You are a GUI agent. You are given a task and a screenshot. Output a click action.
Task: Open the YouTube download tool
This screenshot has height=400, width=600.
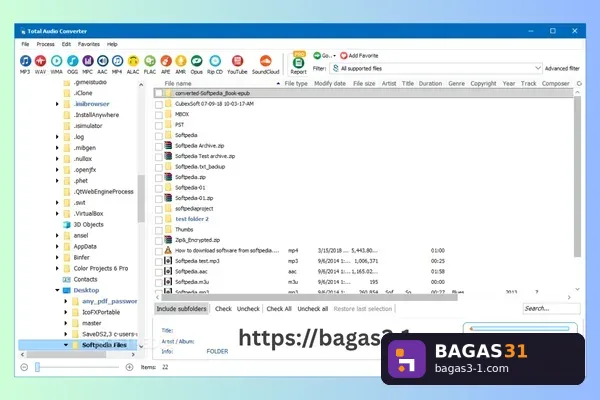(237, 61)
